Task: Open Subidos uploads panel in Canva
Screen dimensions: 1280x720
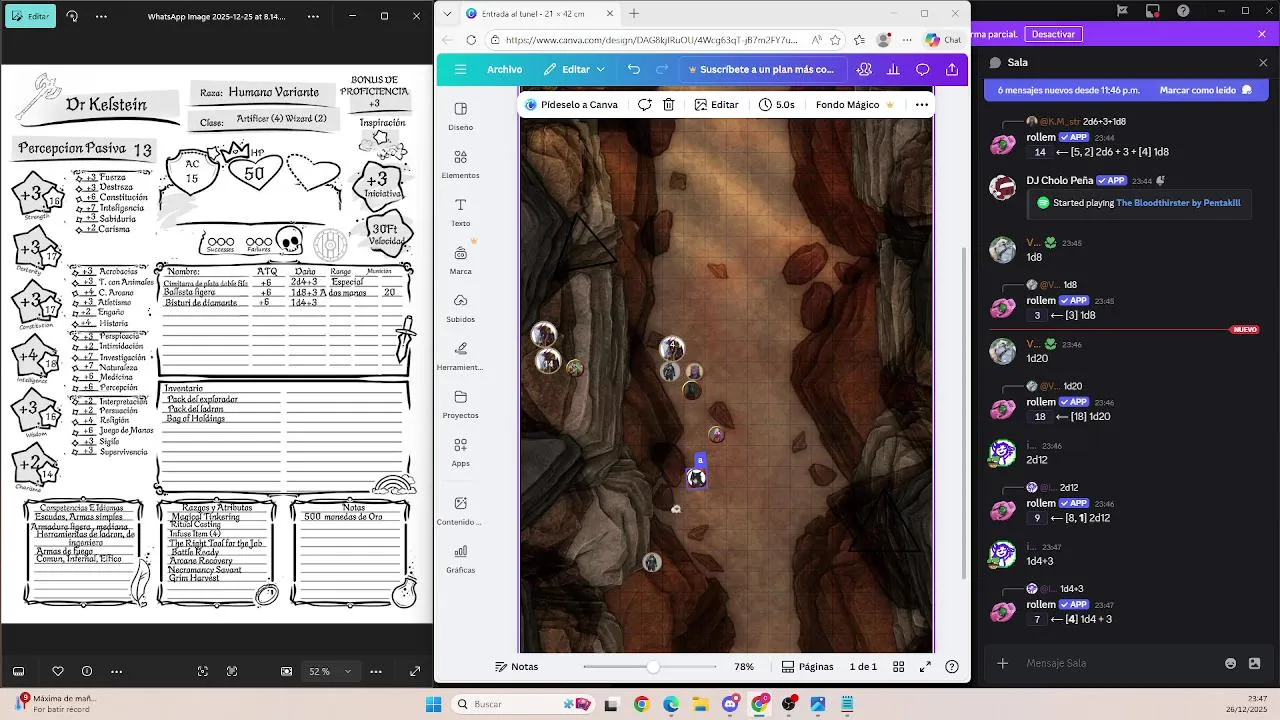Action: [x=460, y=308]
